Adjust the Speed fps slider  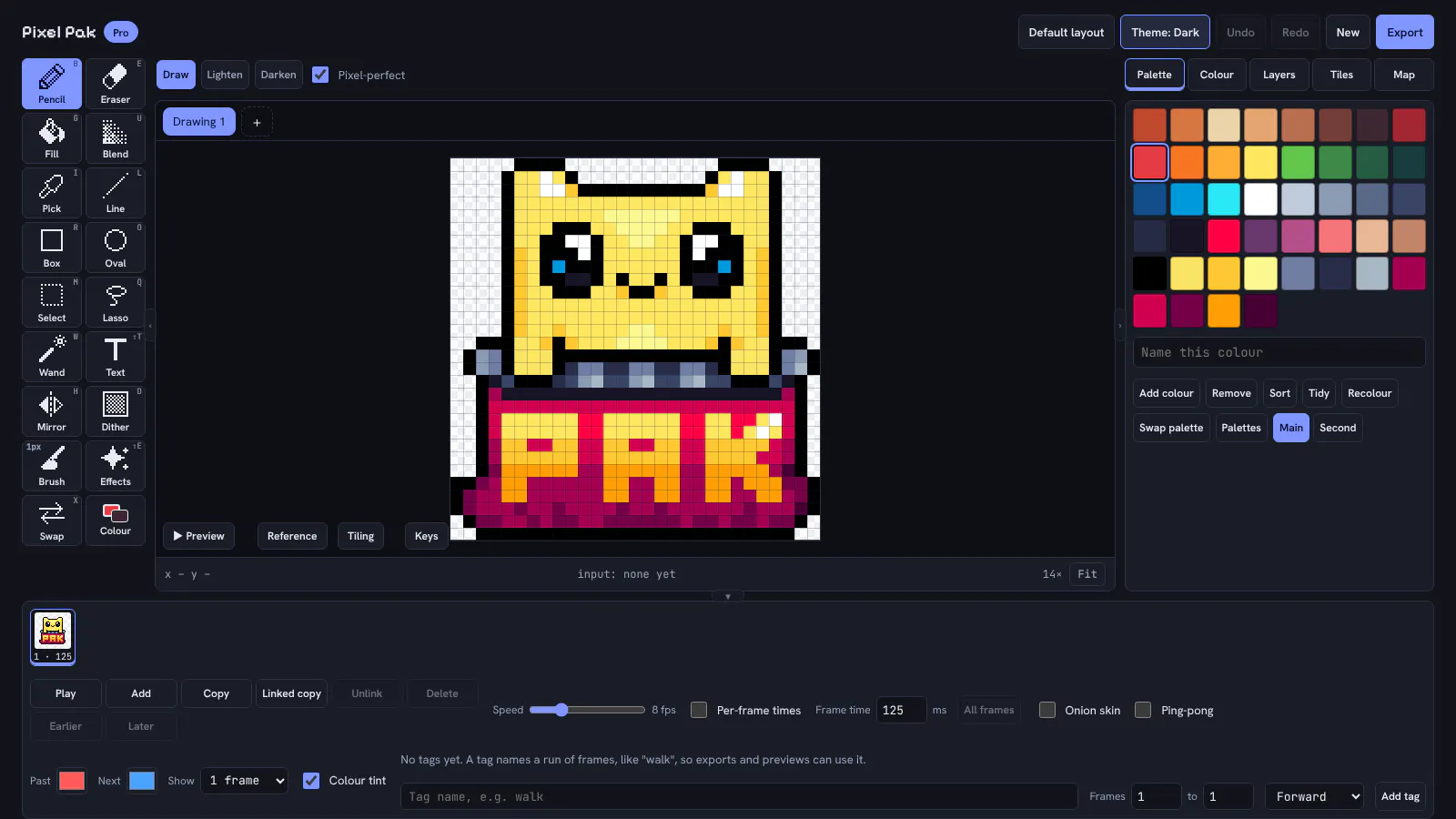[587, 710]
